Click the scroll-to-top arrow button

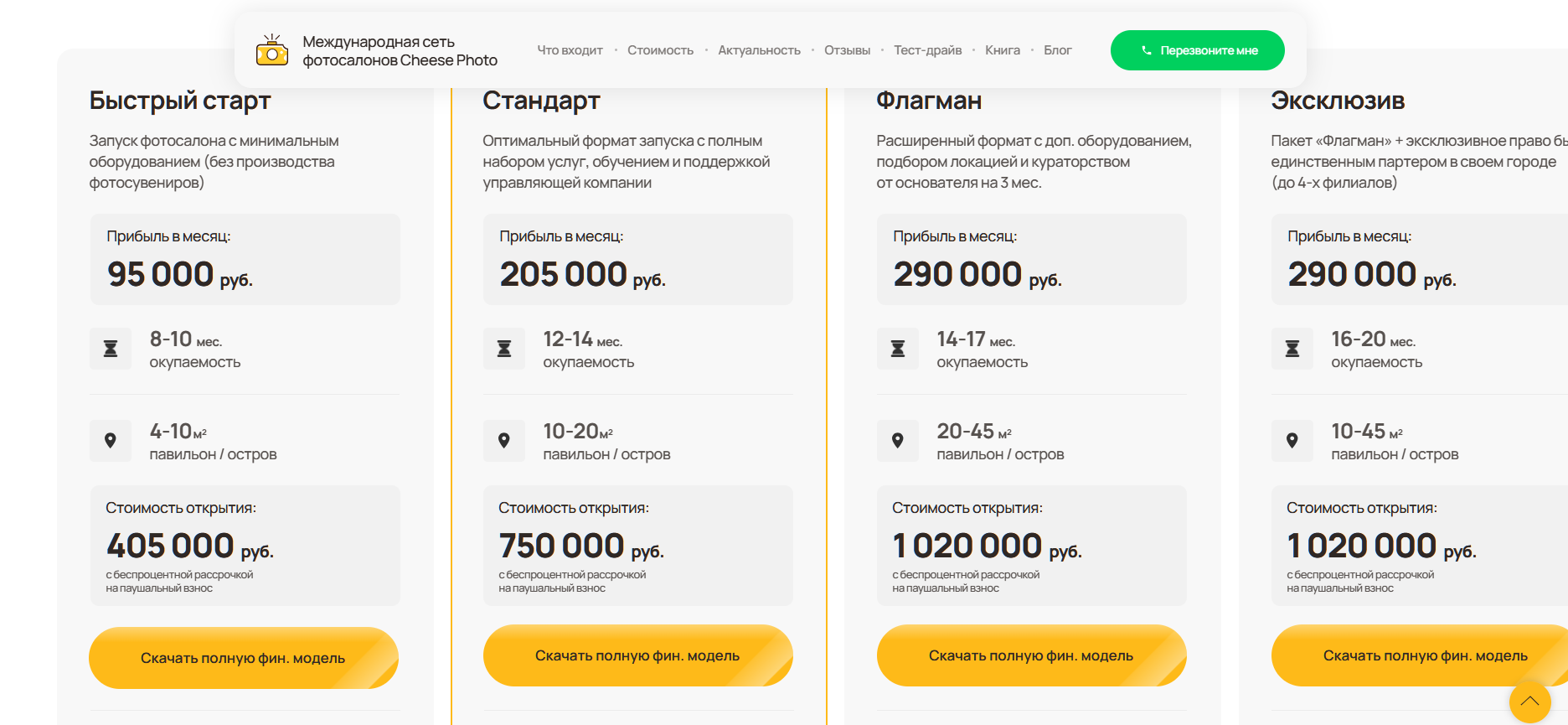pyautogui.click(x=1529, y=702)
